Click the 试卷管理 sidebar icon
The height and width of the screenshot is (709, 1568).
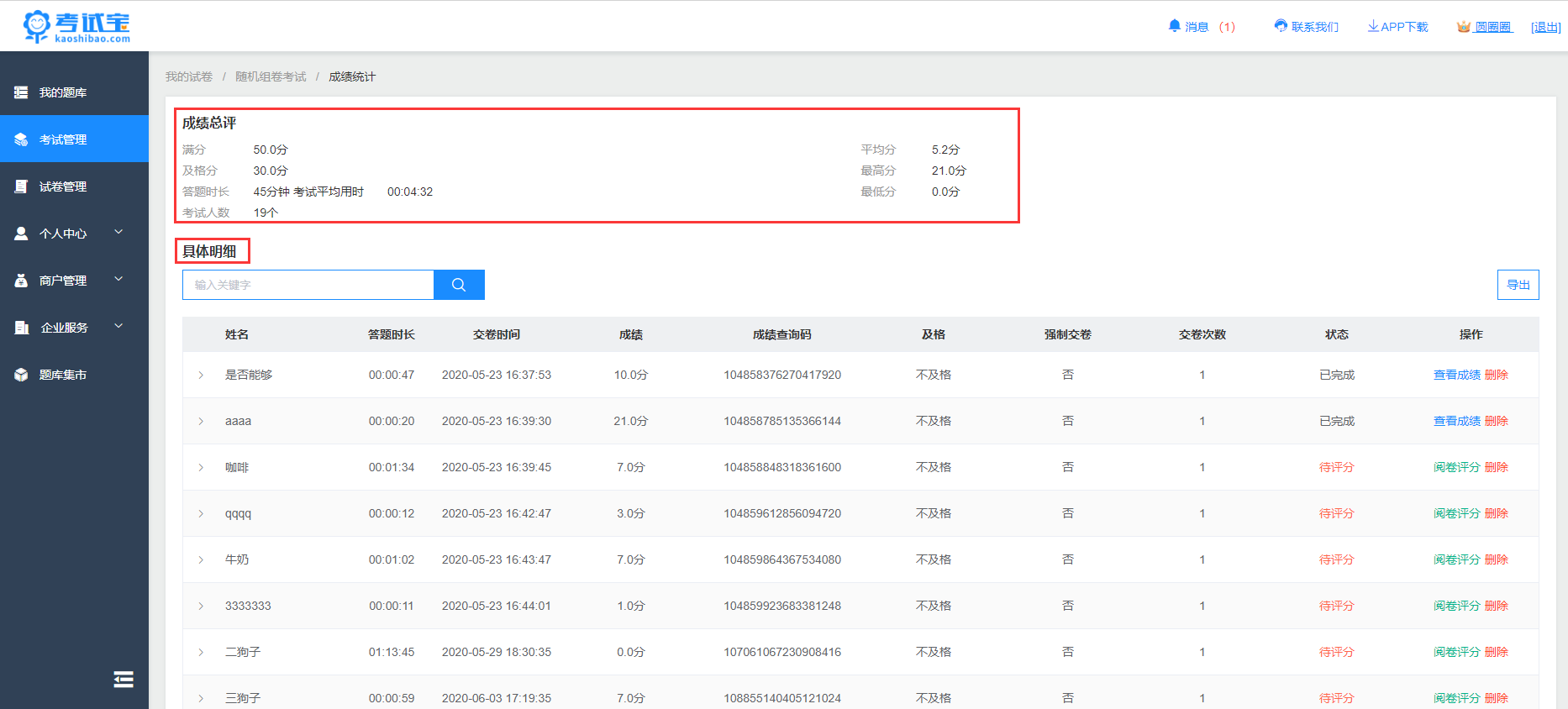pyautogui.click(x=21, y=186)
